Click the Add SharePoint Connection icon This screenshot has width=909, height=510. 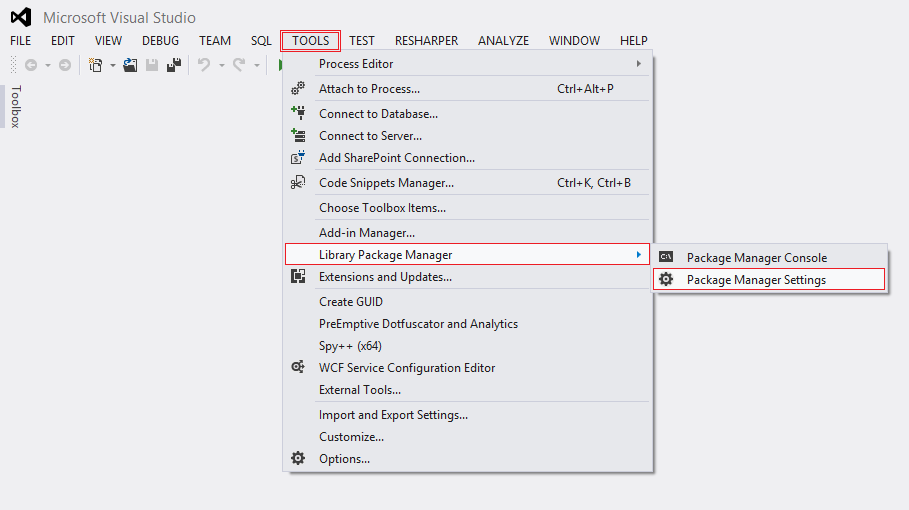tap(298, 157)
